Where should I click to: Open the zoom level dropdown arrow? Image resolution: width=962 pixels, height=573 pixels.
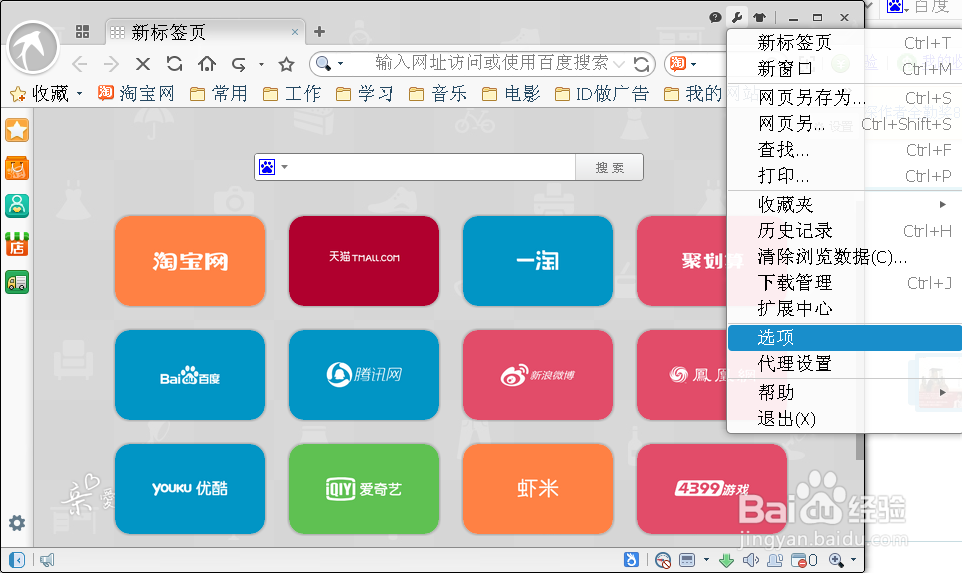[x=853, y=560]
